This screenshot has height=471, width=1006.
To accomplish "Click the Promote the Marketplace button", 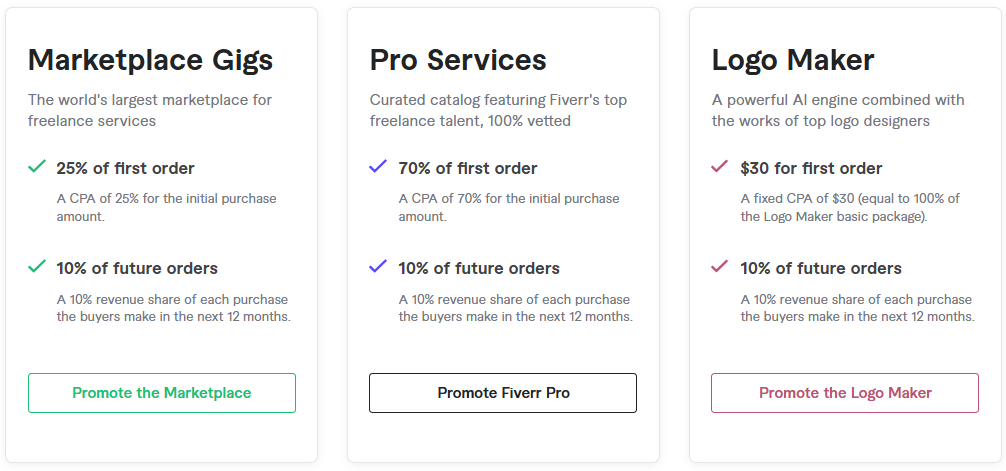I will pos(162,393).
